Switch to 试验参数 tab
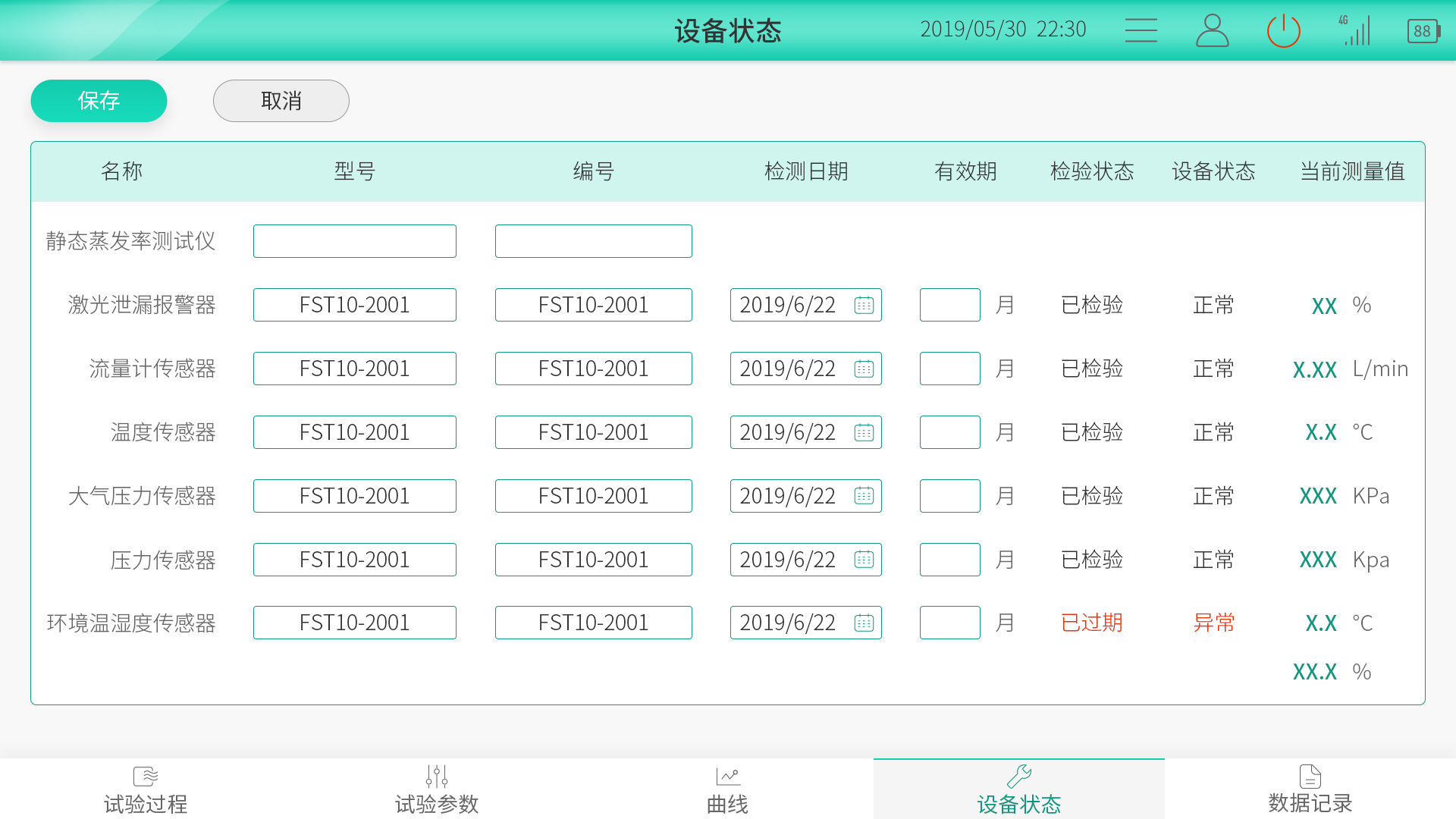Viewport: 1456px width, 819px height. coord(437,789)
